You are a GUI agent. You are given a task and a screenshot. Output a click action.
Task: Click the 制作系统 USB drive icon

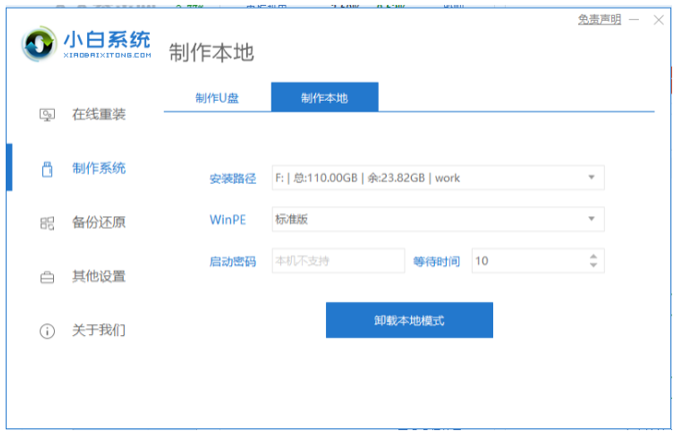46,168
